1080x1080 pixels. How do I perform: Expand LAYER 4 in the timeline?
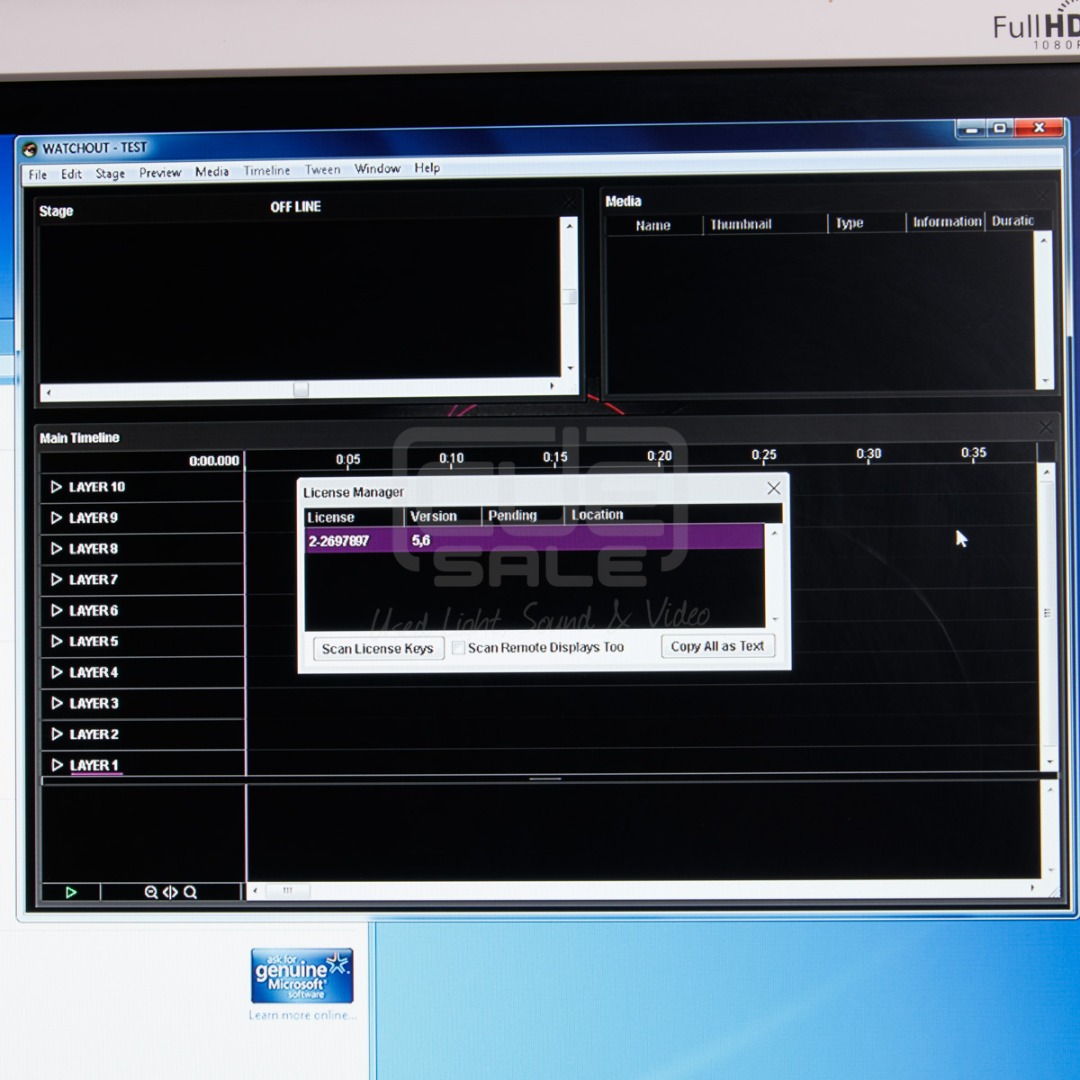coord(56,672)
